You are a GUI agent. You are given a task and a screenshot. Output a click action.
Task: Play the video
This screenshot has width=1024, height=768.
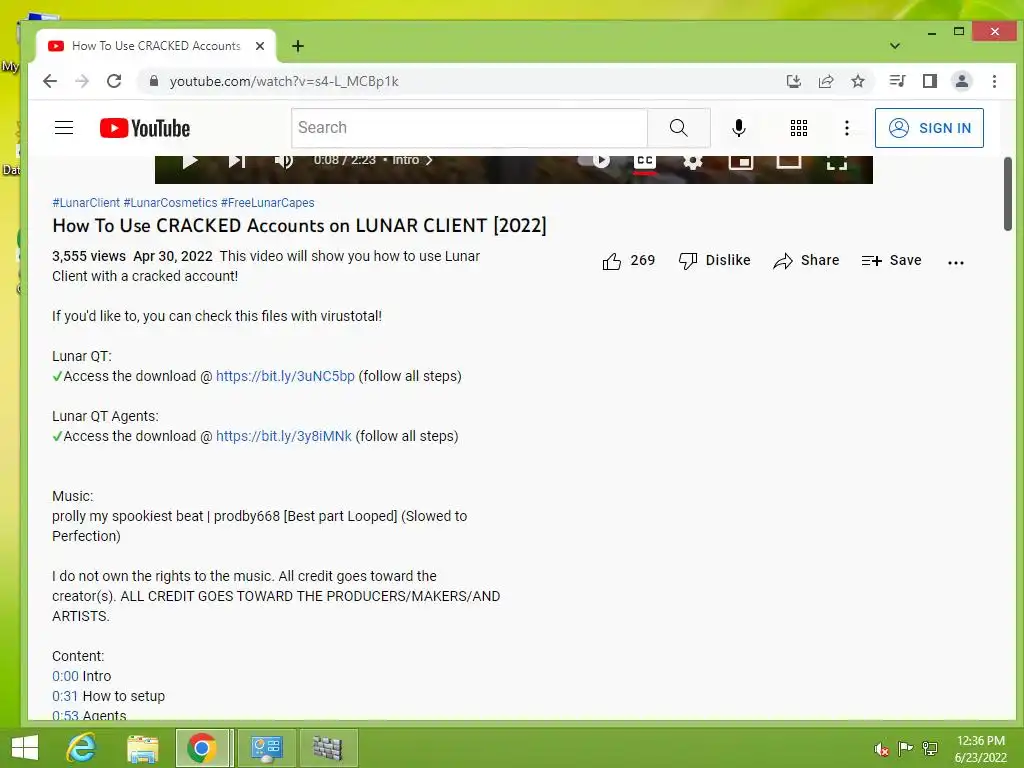(189, 161)
